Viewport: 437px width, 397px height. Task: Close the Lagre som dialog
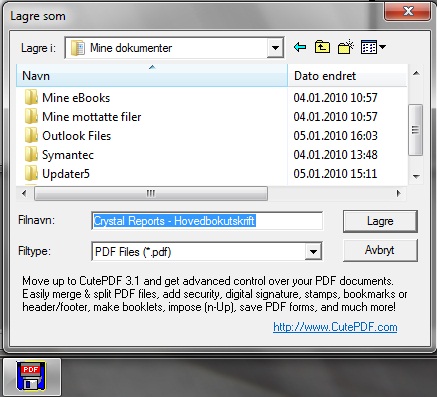pyautogui.click(x=407, y=12)
